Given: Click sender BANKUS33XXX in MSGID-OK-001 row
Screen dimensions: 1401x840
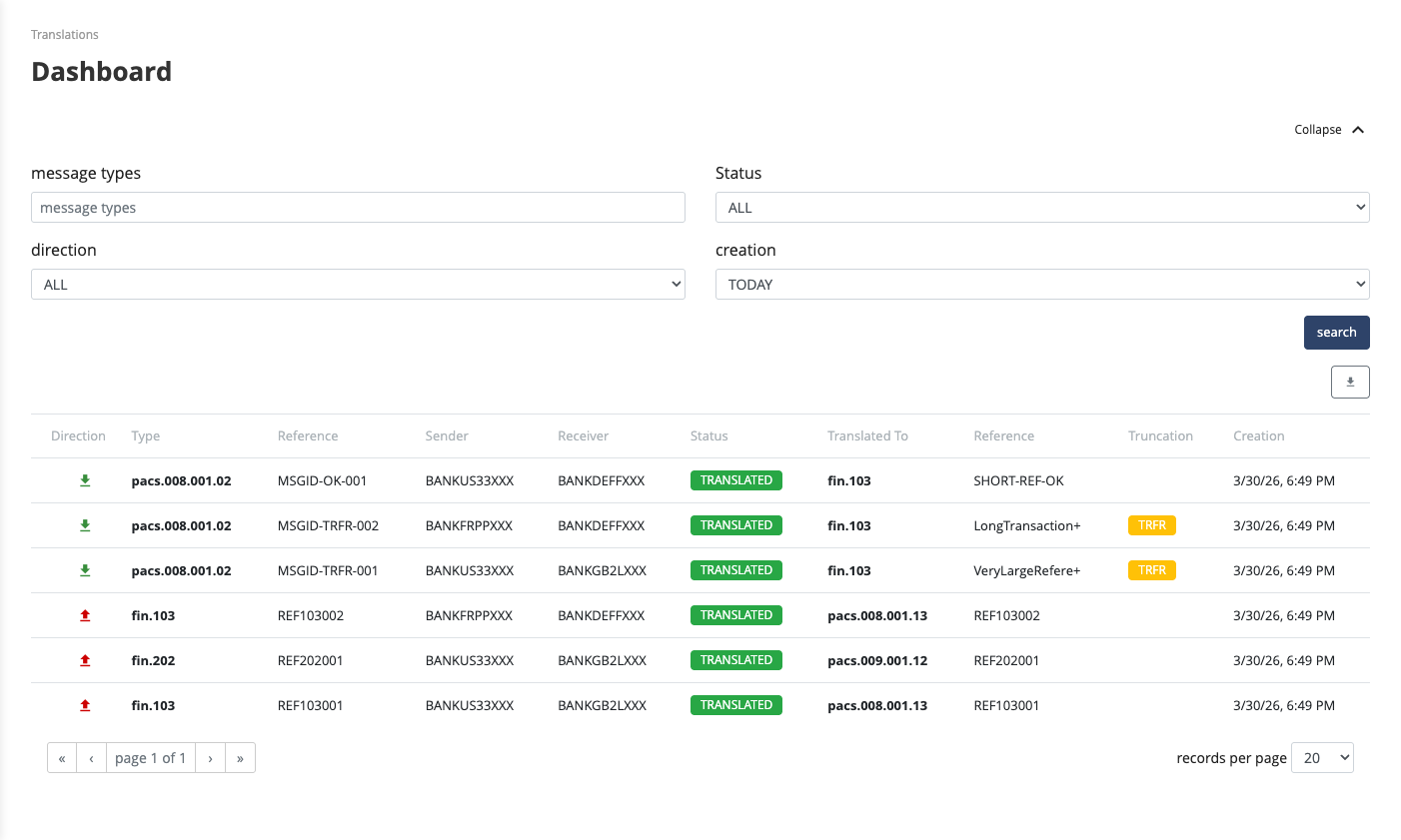Looking at the screenshot, I should [x=470, y=480].
